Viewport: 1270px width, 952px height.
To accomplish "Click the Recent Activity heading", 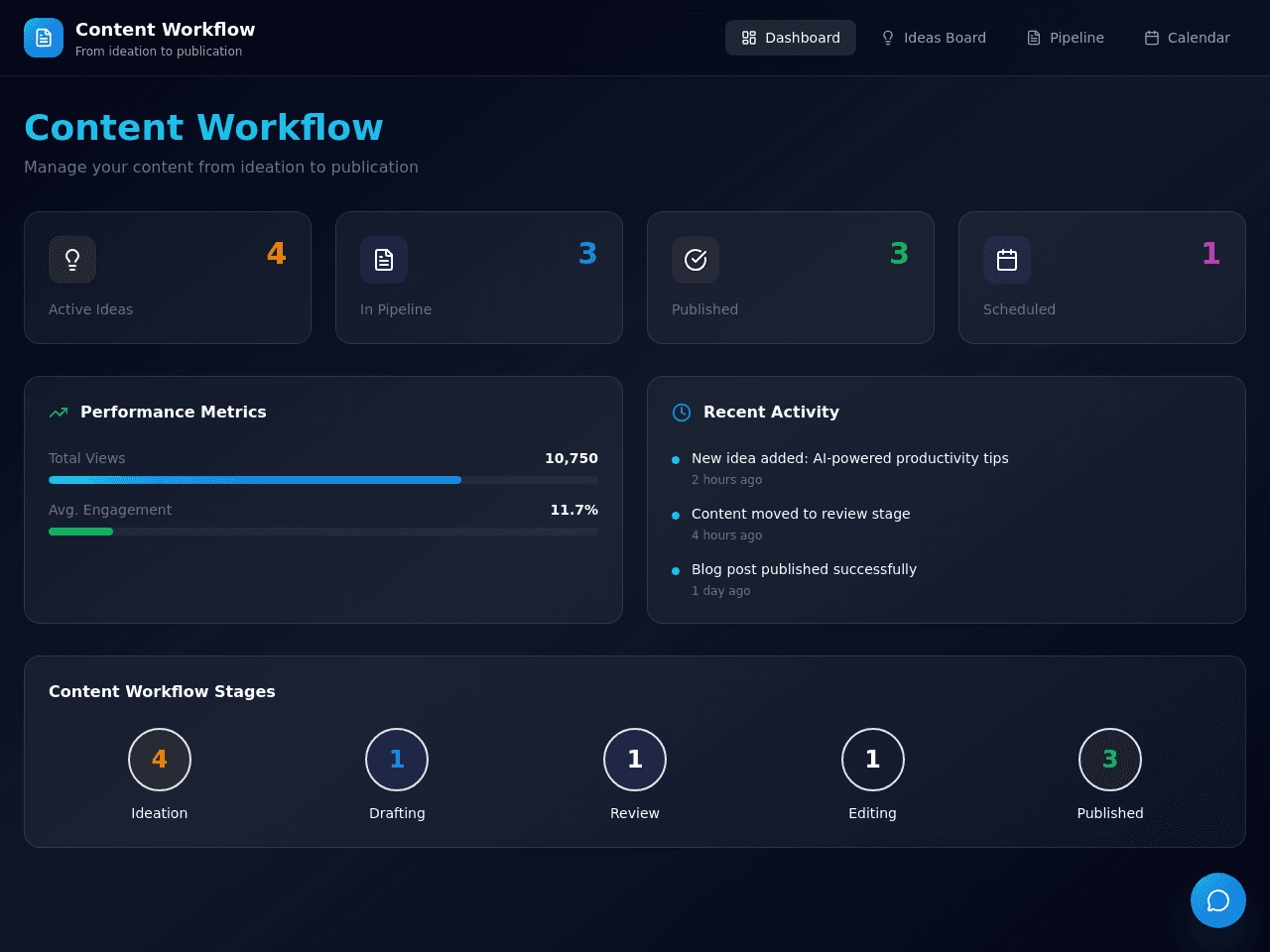I will 771,412.
